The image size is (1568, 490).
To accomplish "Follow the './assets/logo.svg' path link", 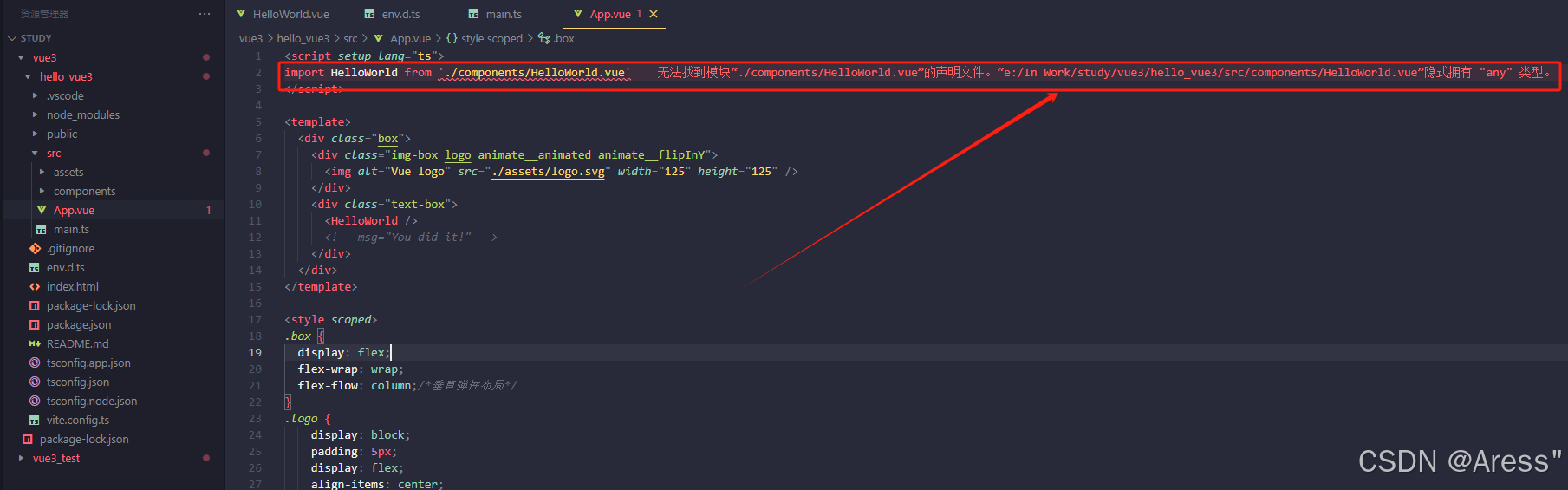I will tap(548, 172).
